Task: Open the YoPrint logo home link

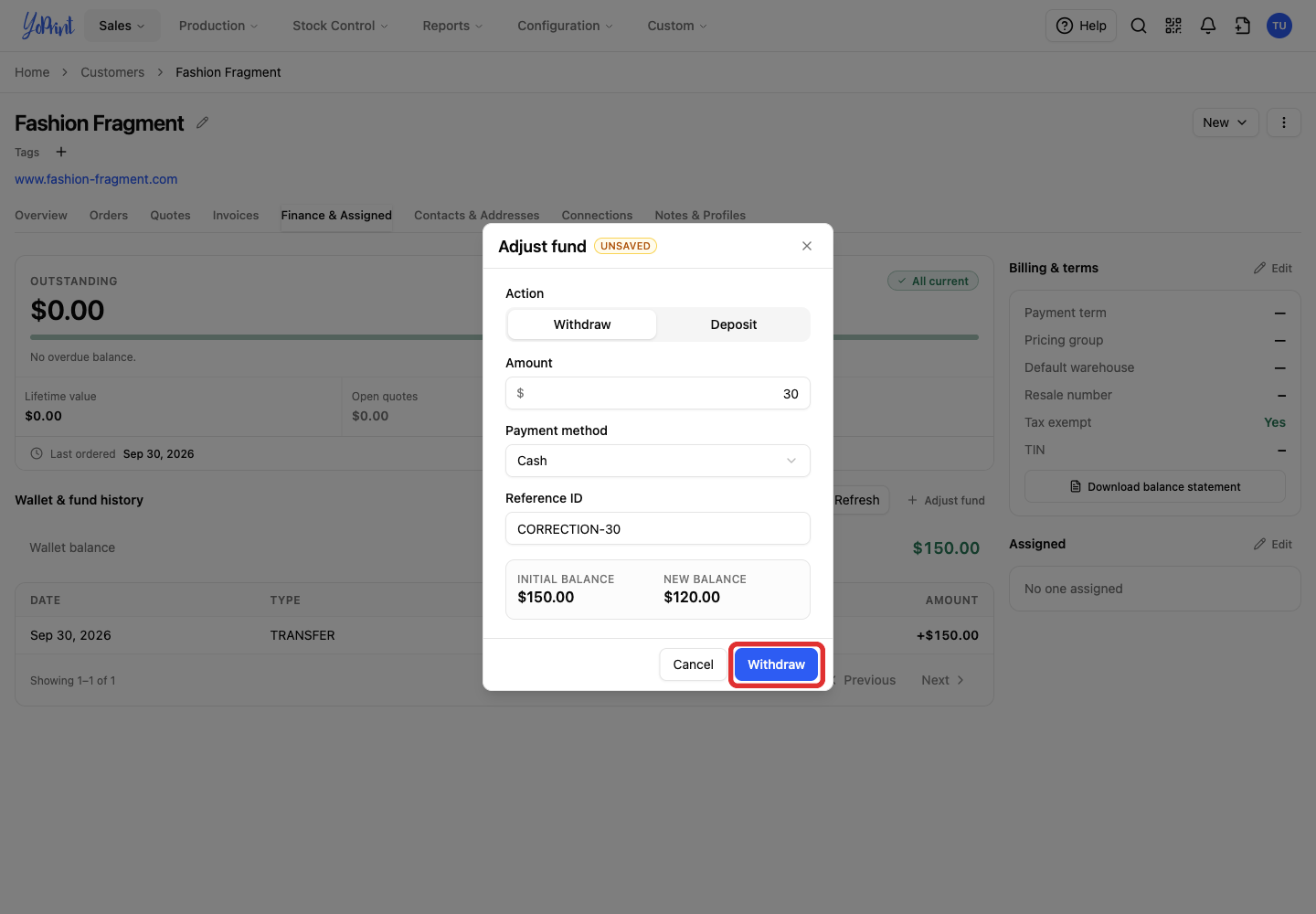Action: [48, 26]
